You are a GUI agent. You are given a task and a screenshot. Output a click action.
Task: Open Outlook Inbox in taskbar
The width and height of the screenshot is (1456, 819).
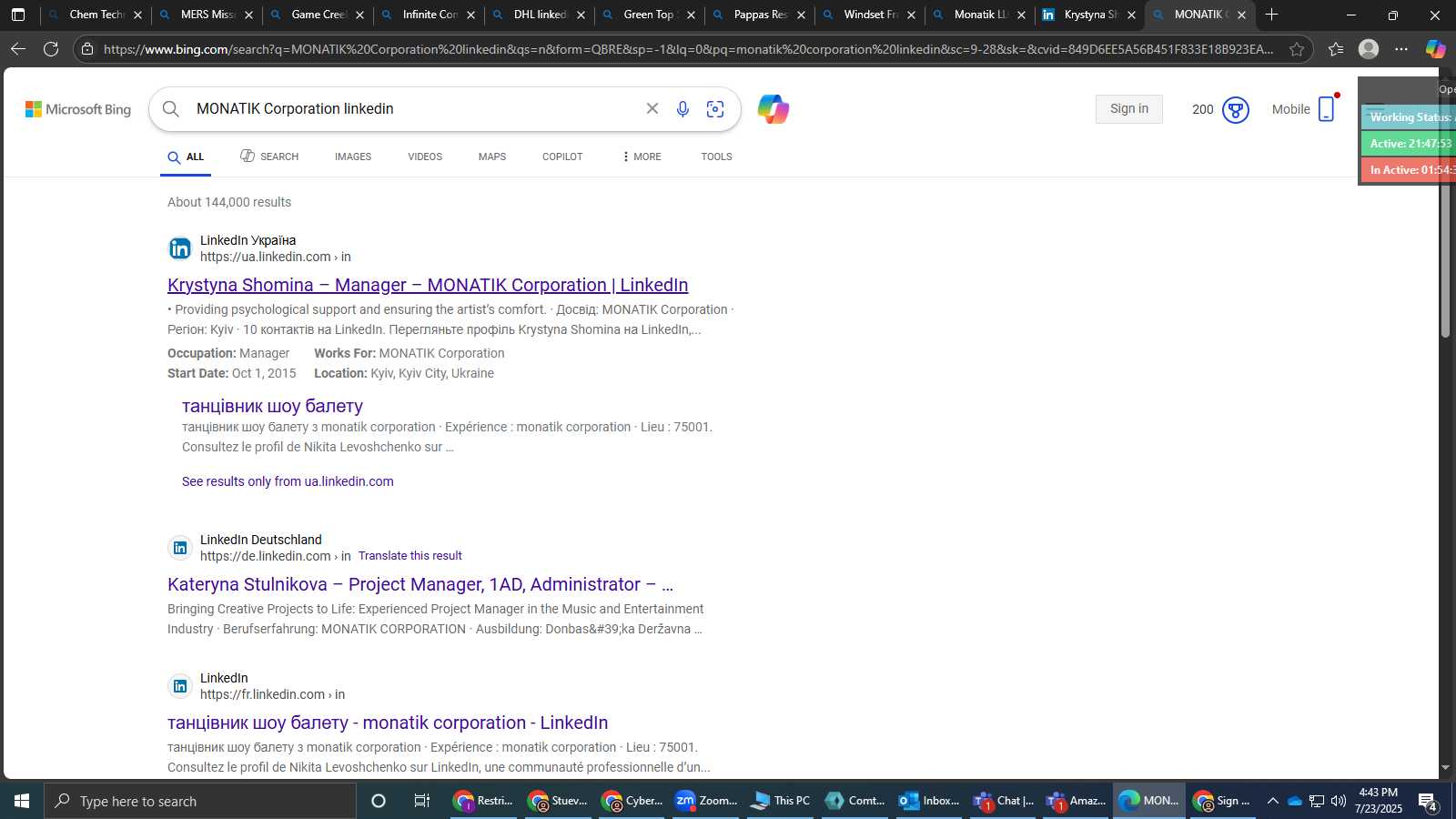929,801
